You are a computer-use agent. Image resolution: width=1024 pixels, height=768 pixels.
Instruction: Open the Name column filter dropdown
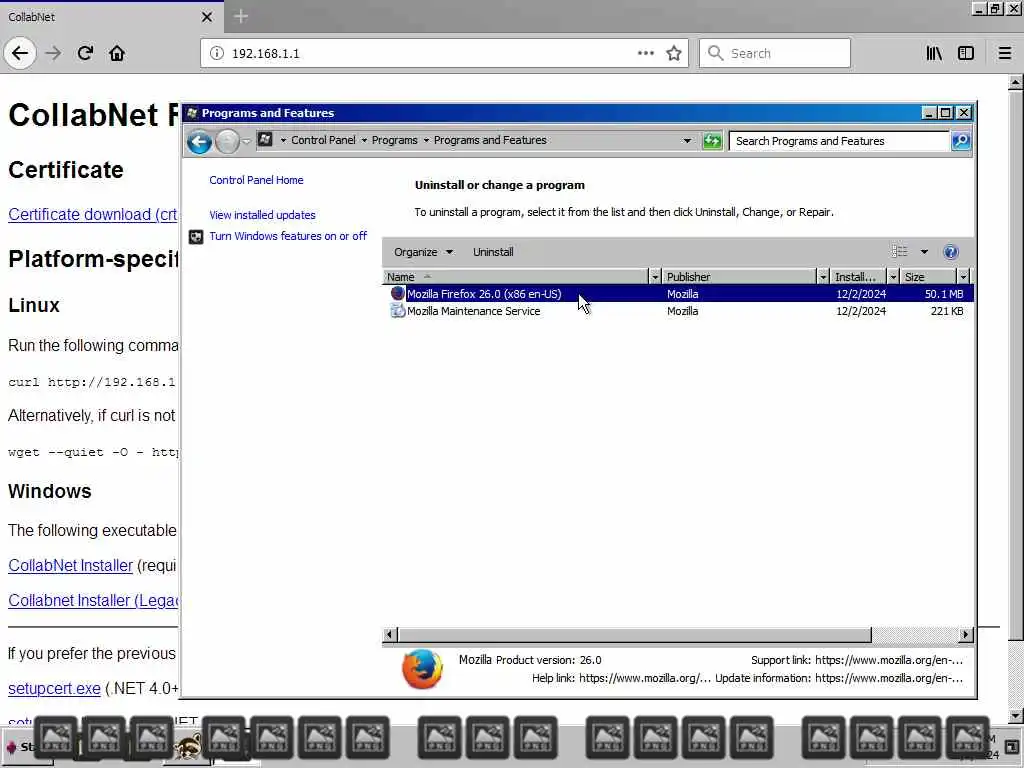[655, 277]
